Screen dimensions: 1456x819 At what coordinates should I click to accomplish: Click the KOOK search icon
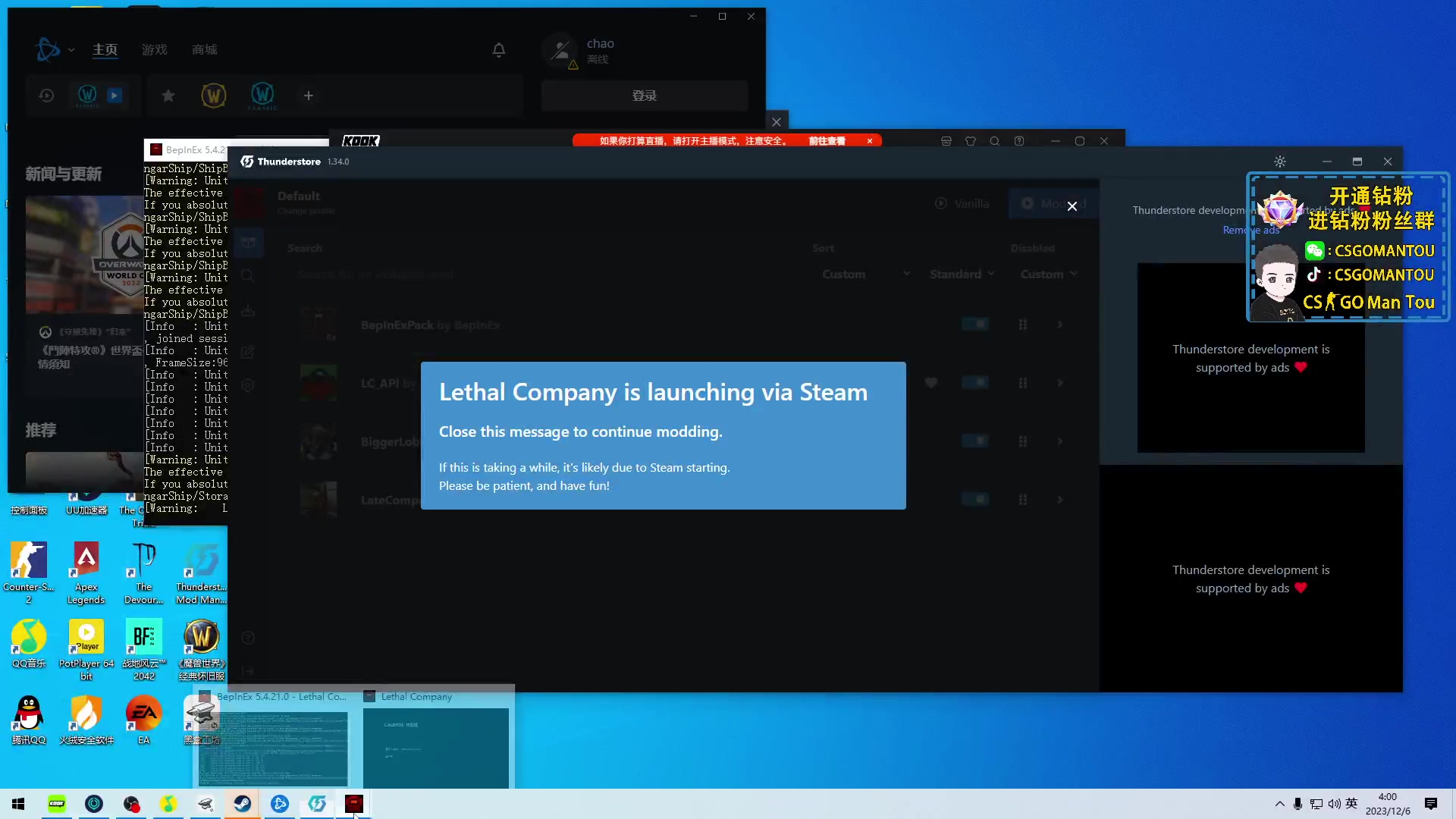pyautogui.click(x=994, y=141)
